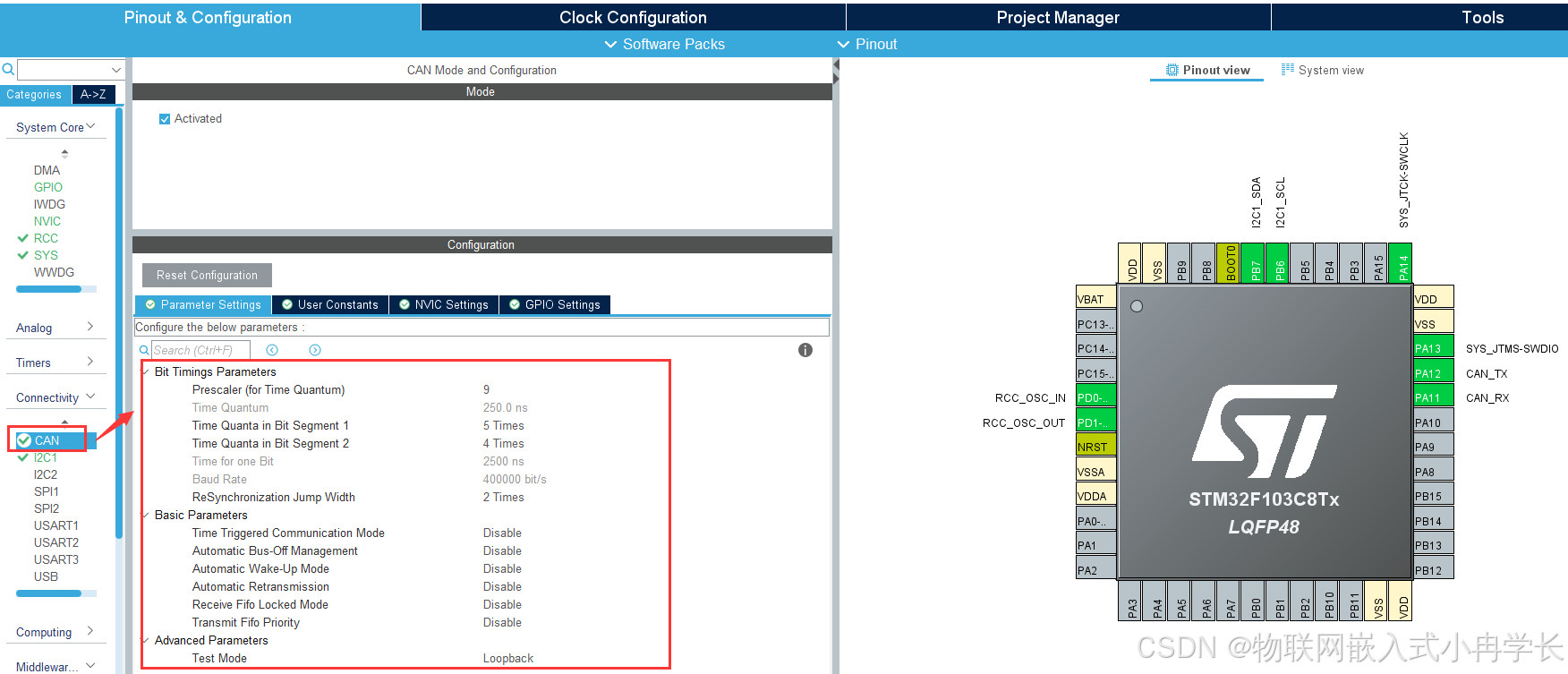The image size is (1568, 674).
Task: Click Automatic Retransmission Disable value
Action: [x=502, y=586]
